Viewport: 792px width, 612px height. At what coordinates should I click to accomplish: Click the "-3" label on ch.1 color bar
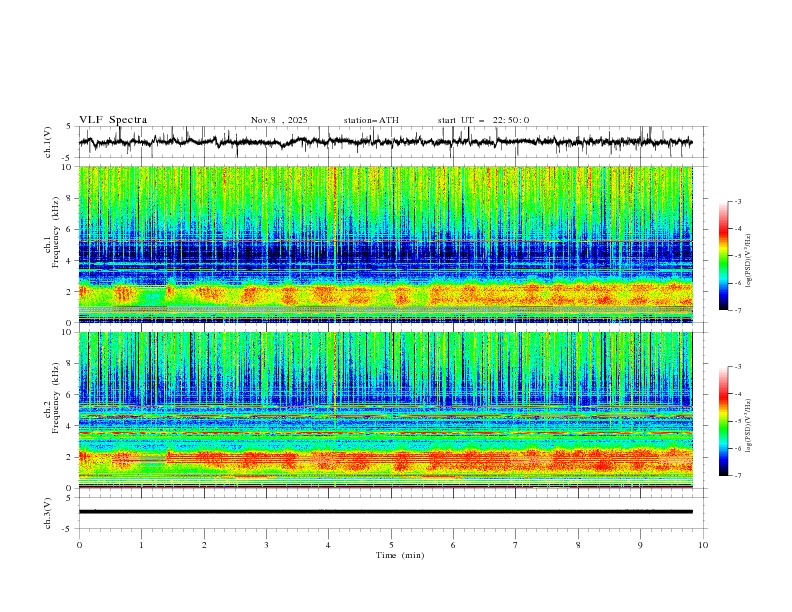tap(737, 201)
